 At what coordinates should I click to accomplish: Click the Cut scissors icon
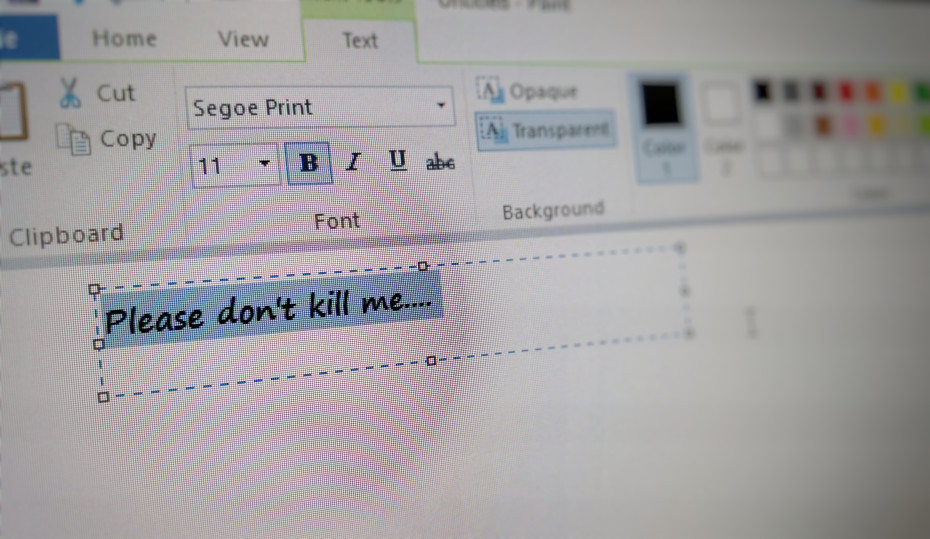pos(70,93)
